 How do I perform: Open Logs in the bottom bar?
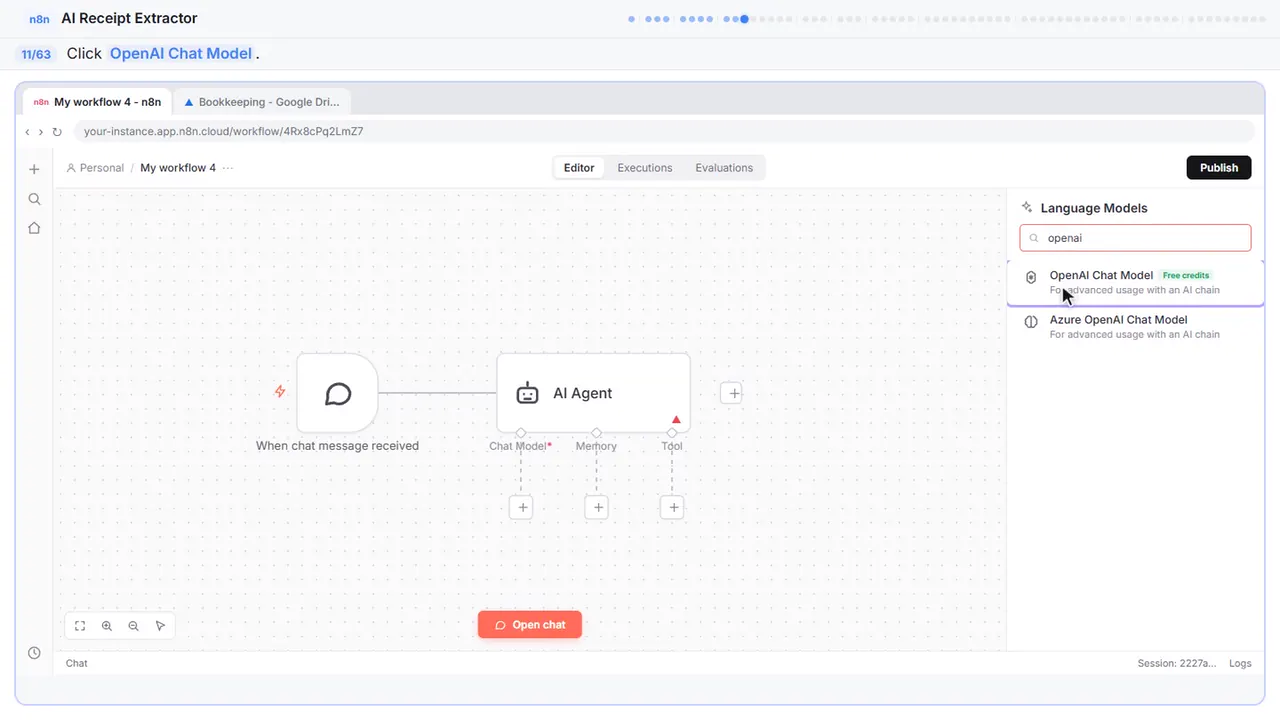click(1240, 663)
